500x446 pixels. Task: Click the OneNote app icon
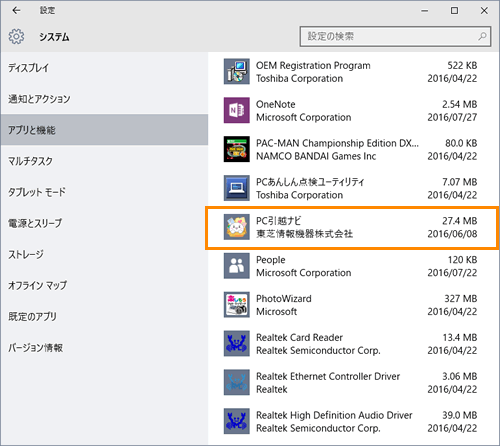click(x=237, y=110)
